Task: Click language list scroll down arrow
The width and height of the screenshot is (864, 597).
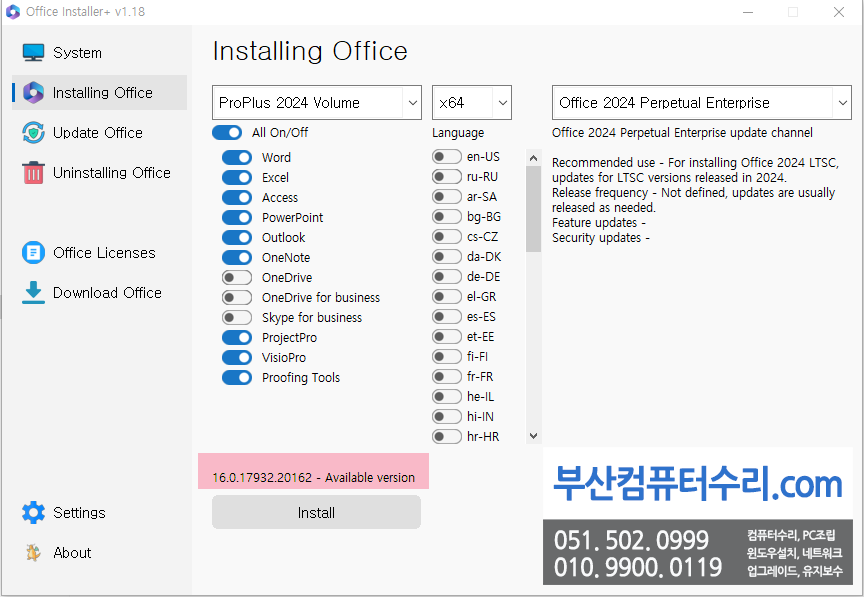Action: coord(533,435)
